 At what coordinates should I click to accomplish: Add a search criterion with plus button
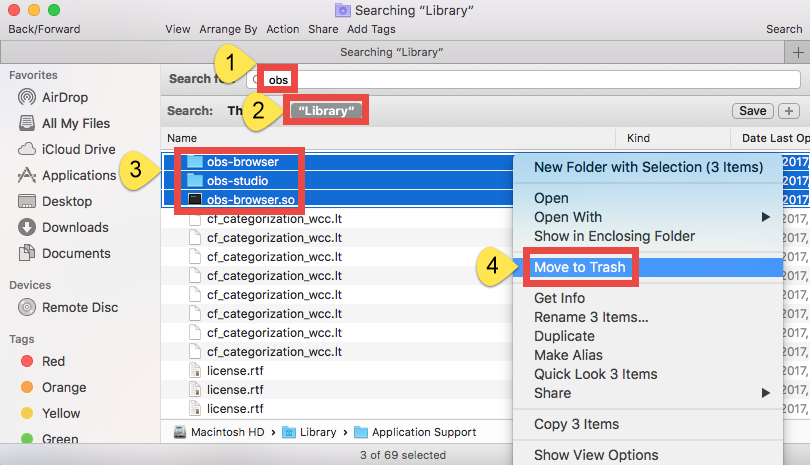click(789, 111)
